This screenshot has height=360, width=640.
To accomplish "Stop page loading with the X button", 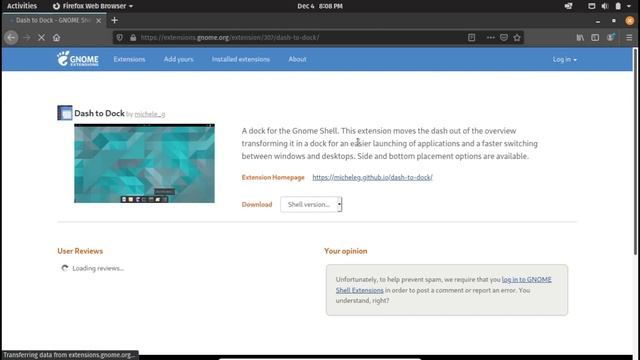I will click(x=41, y=38).
